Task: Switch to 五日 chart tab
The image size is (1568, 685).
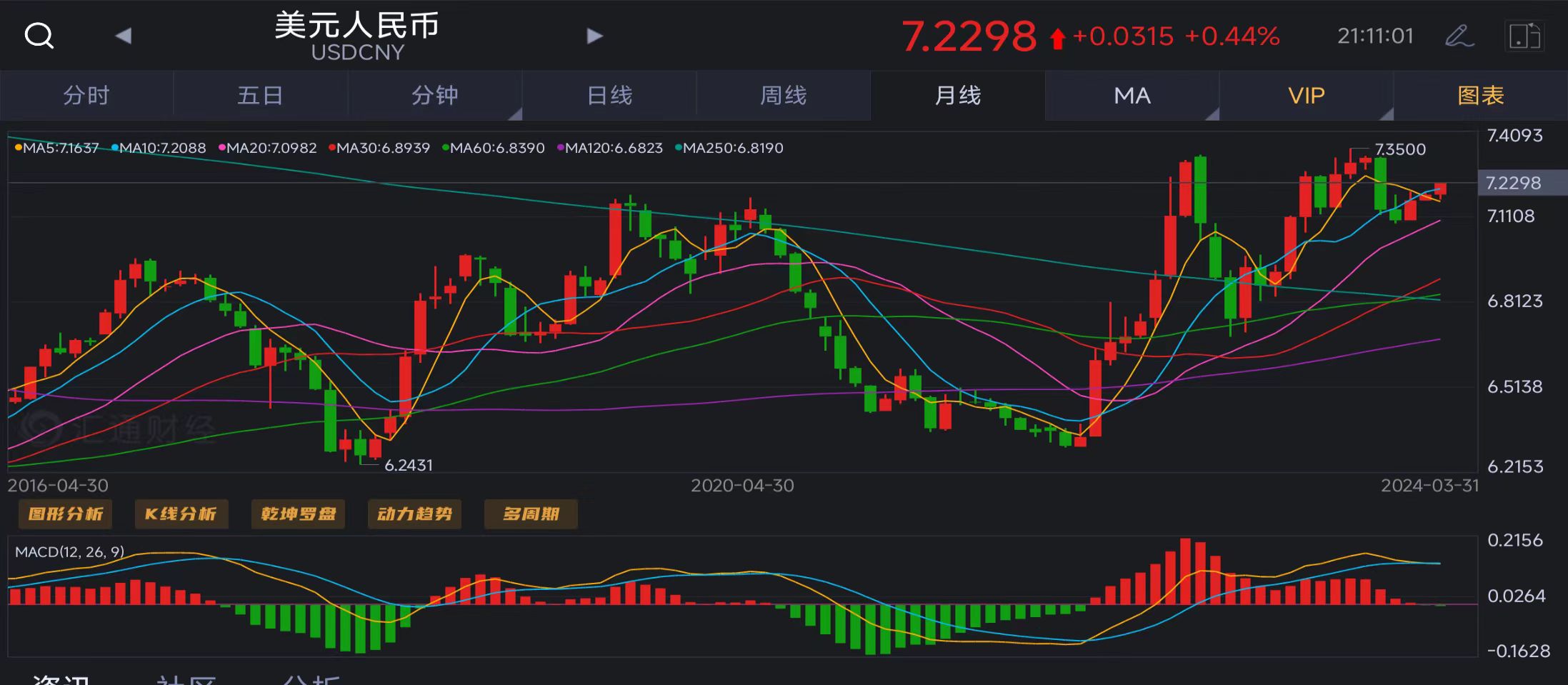Action: 260,96
